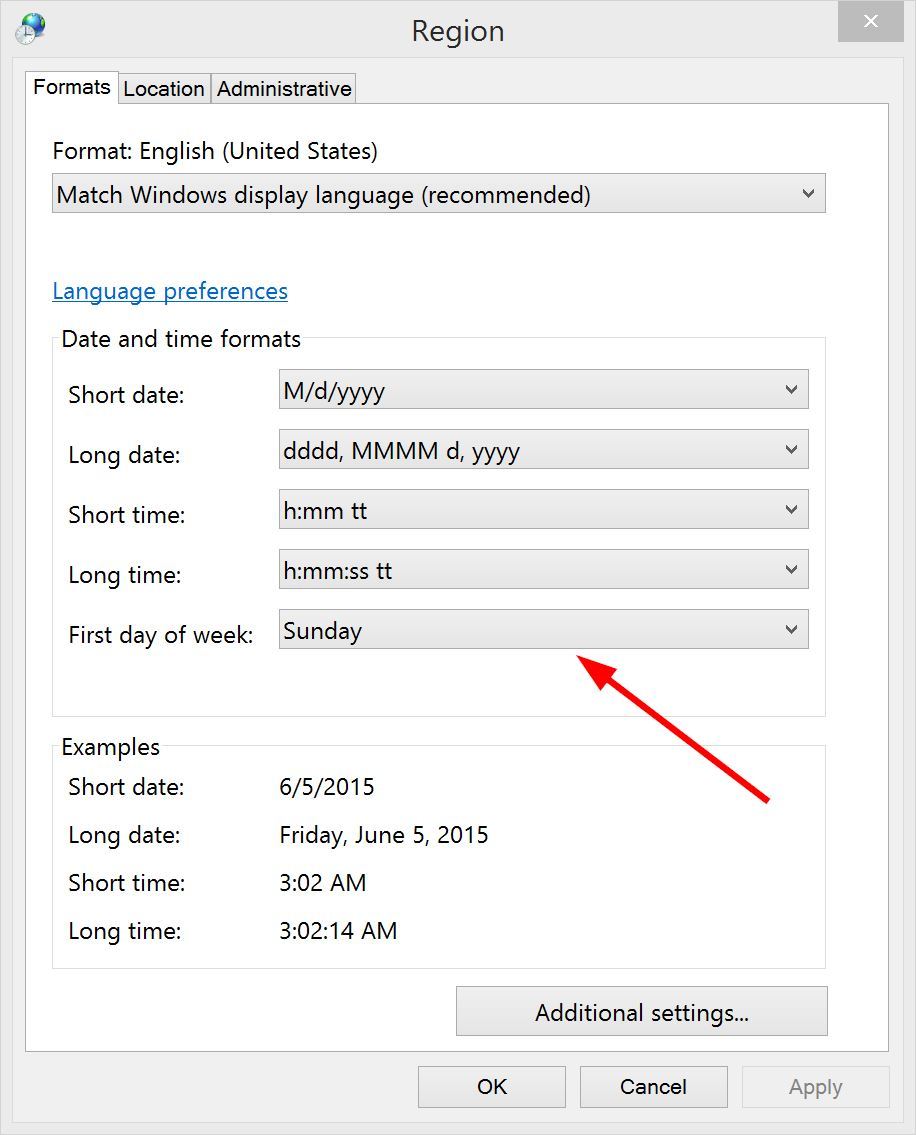Click the Apply button
The image size is (916, 1135).
815,1087
